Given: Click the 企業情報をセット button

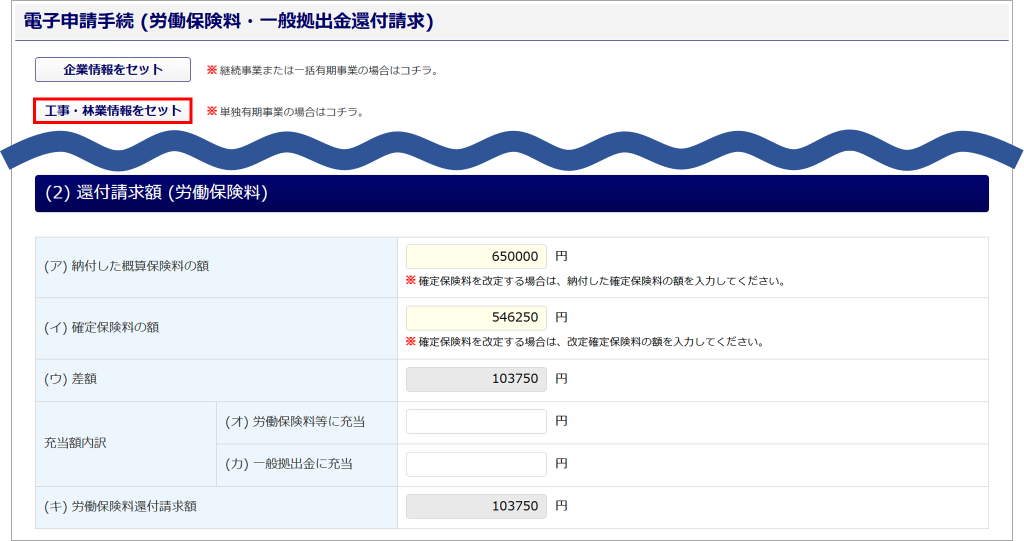Looking at the screenshot, I should pyautogui.click(x=113, y=70).
